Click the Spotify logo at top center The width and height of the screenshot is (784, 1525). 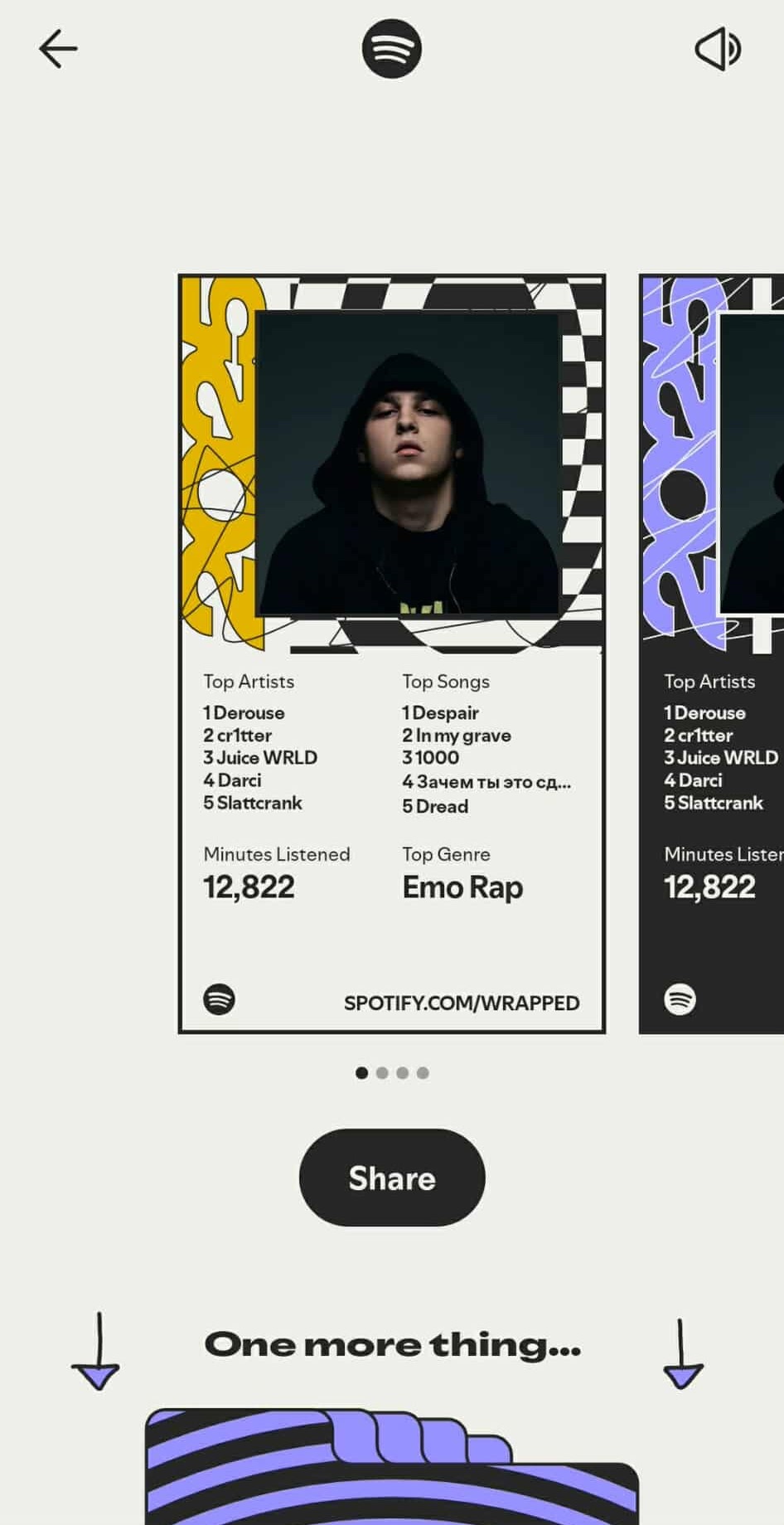pyautogui.click(x=392, y=49)
